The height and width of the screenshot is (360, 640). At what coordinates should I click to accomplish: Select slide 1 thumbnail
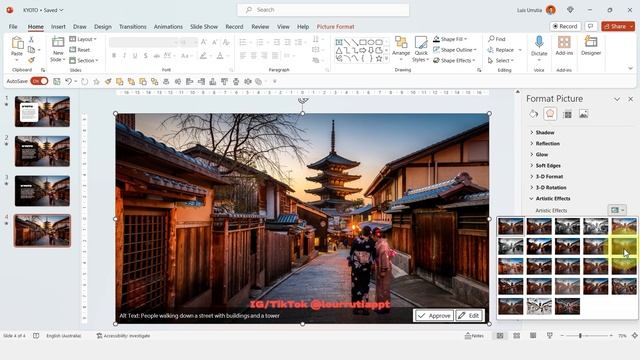42,111
